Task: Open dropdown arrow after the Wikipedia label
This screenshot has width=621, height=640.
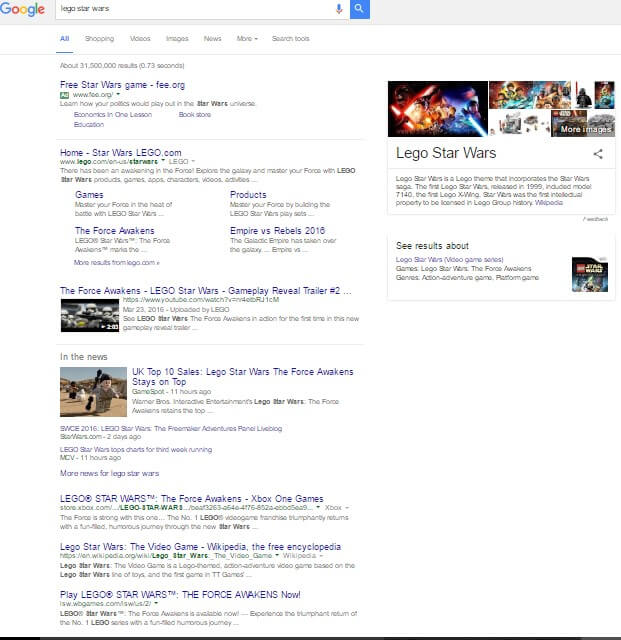Action: [x=321, y=556]
